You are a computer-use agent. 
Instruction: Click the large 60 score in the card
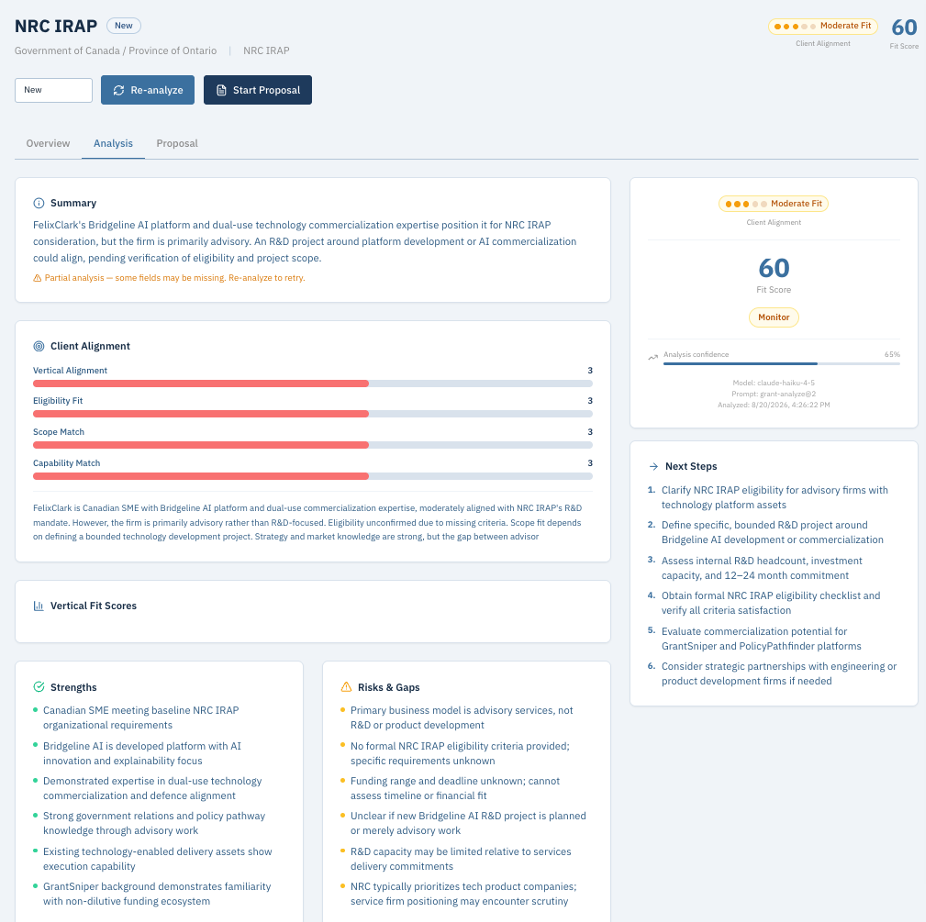click(774, 268)
